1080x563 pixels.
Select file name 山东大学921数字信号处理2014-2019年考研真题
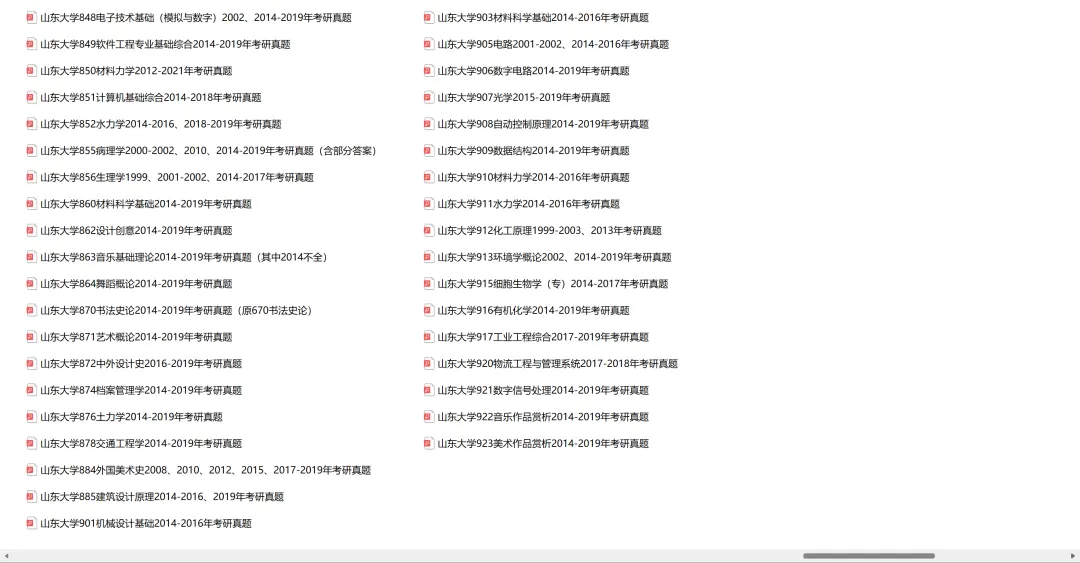[x=543, y=390]
